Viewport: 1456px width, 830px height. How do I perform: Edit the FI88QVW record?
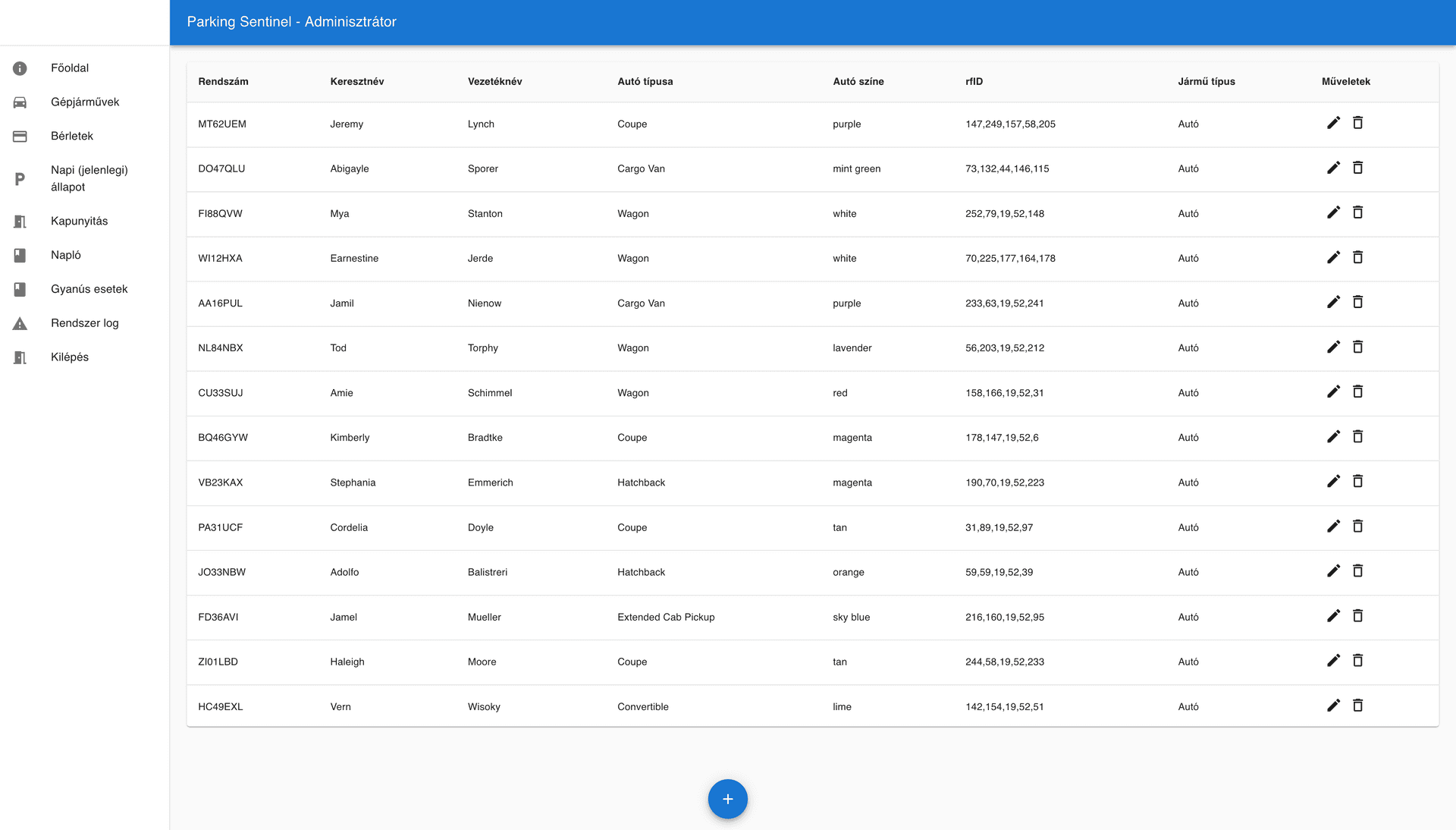pos(1334,212)
